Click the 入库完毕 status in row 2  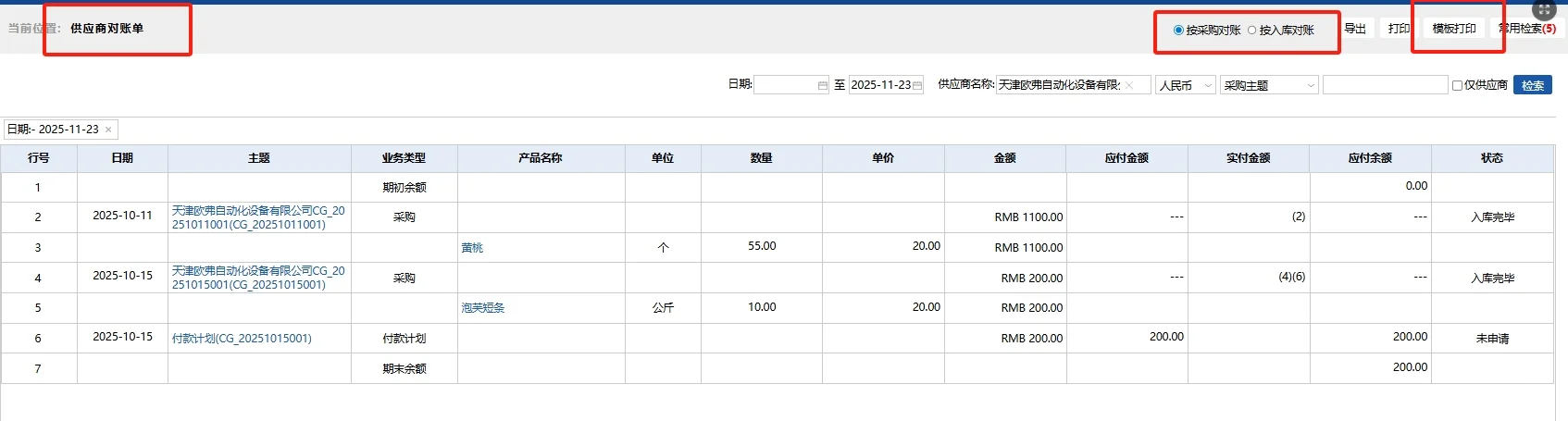(1492, 217)
